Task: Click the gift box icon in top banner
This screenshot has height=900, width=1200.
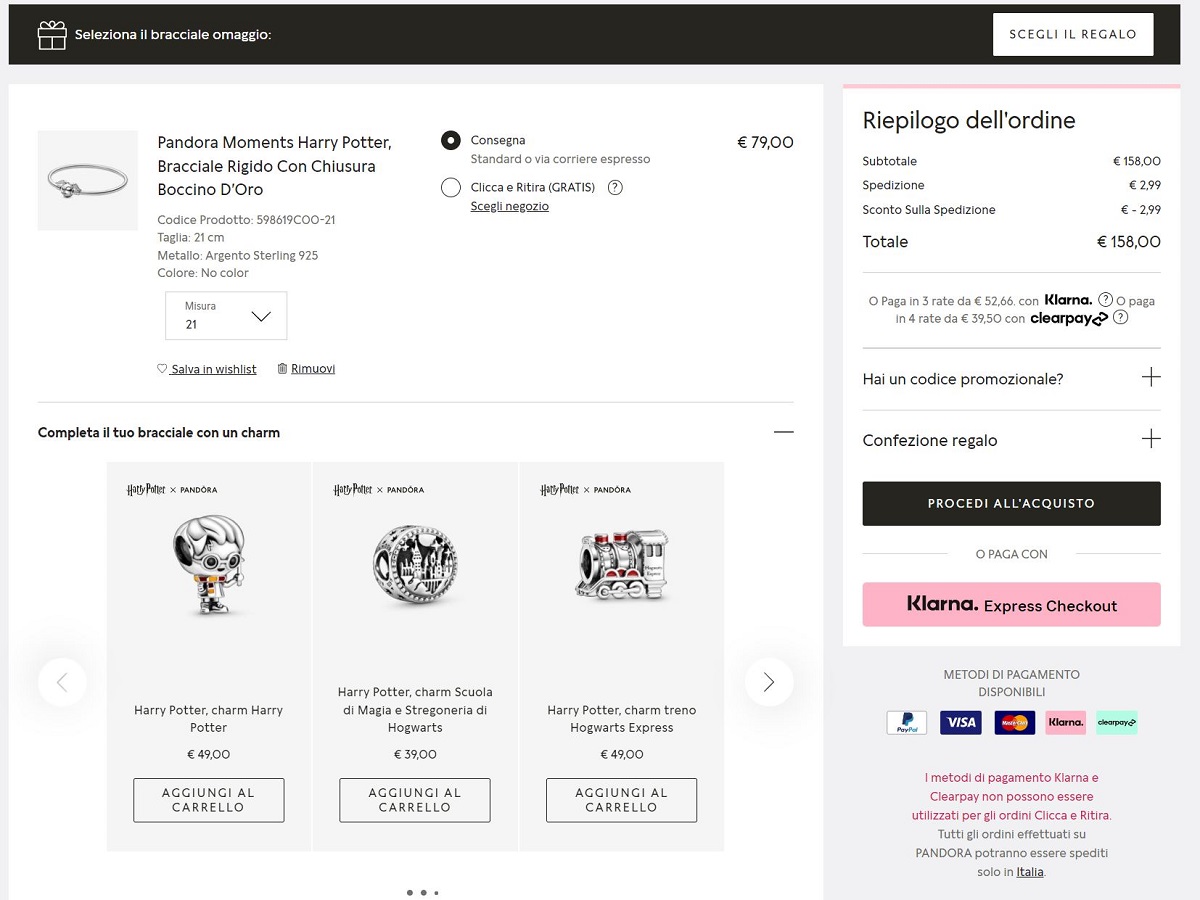Action: [52, 35]
